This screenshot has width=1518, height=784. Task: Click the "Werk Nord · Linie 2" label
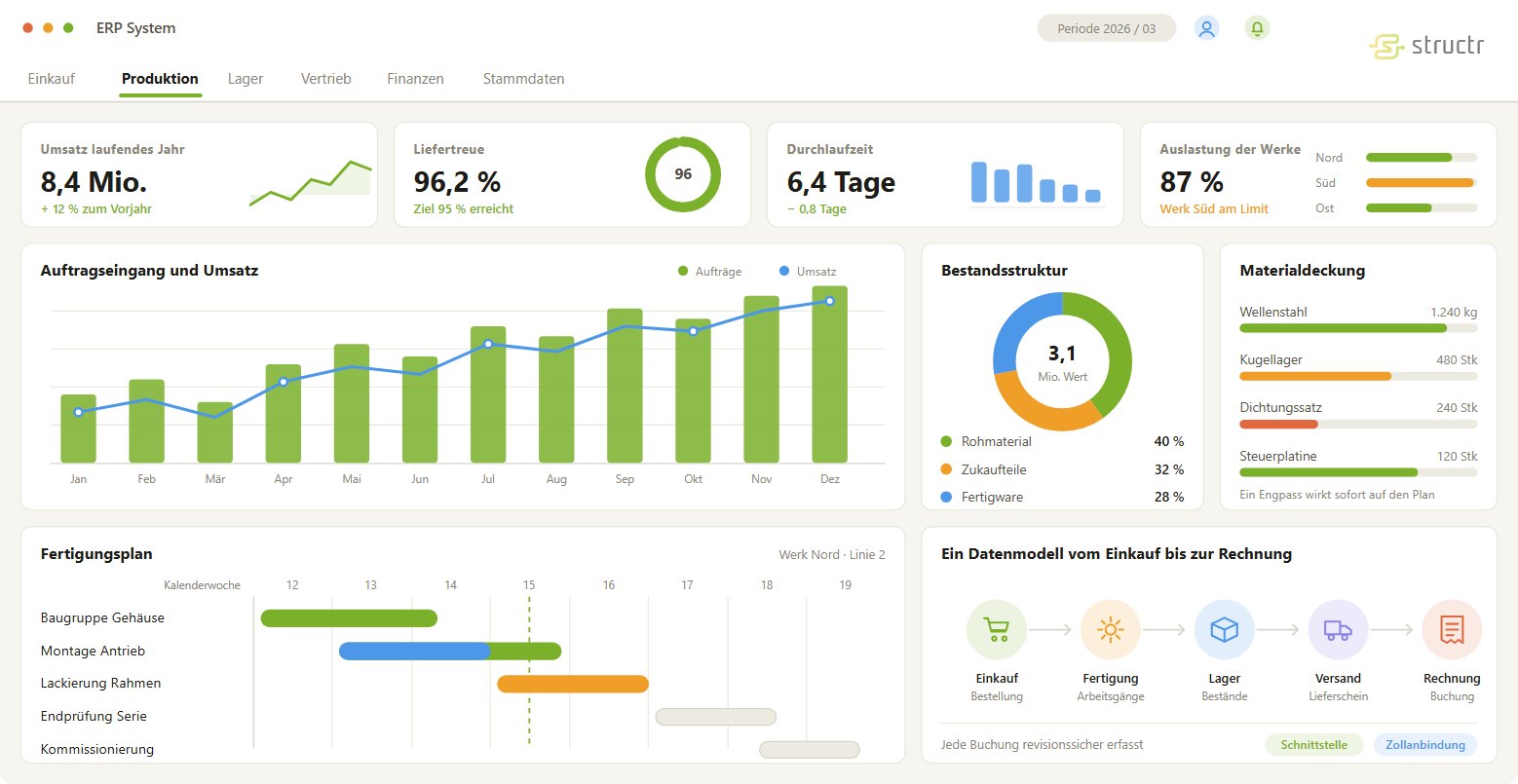pyautogui.click(x=832, y=555)
